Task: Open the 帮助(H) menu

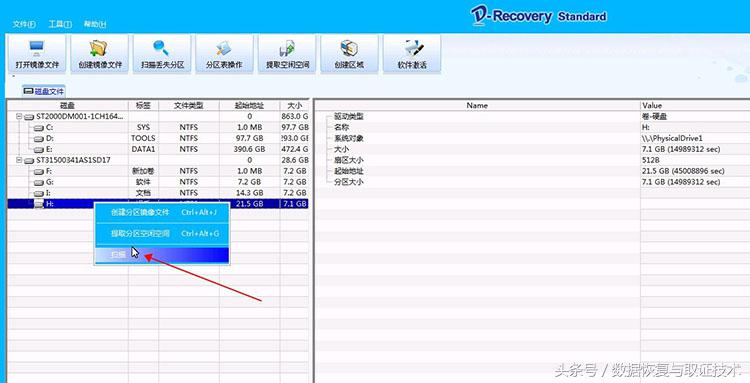Action: click(x=95, y=24)
